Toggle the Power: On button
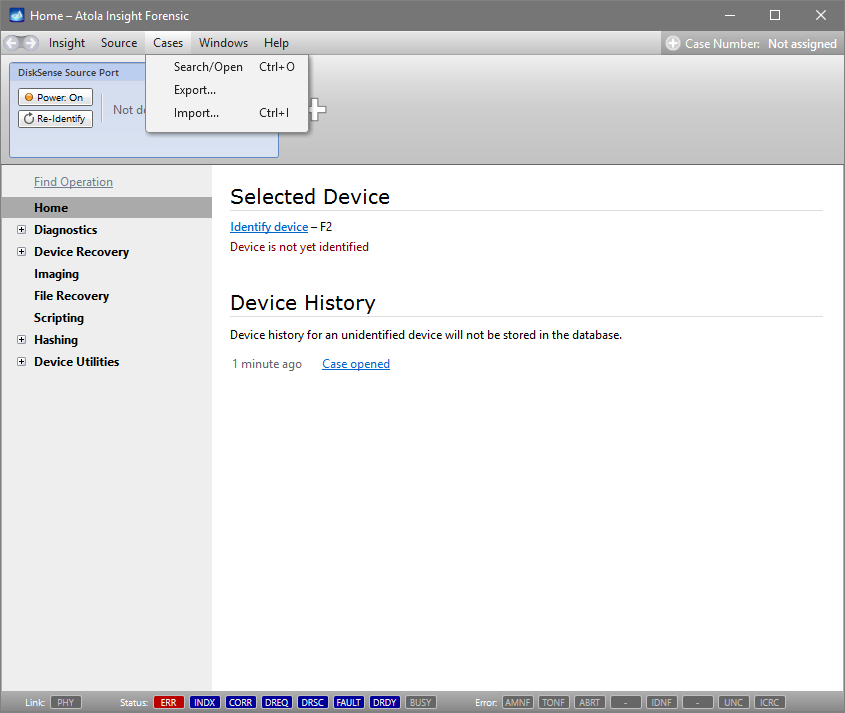 point(55,97)
